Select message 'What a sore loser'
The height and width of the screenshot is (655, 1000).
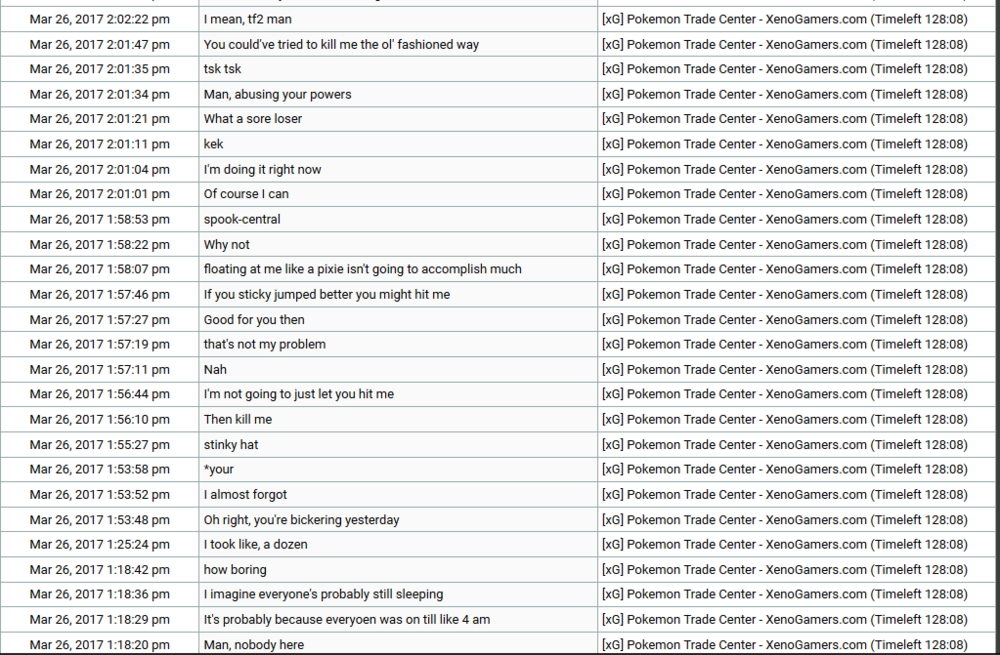[253, 119]
